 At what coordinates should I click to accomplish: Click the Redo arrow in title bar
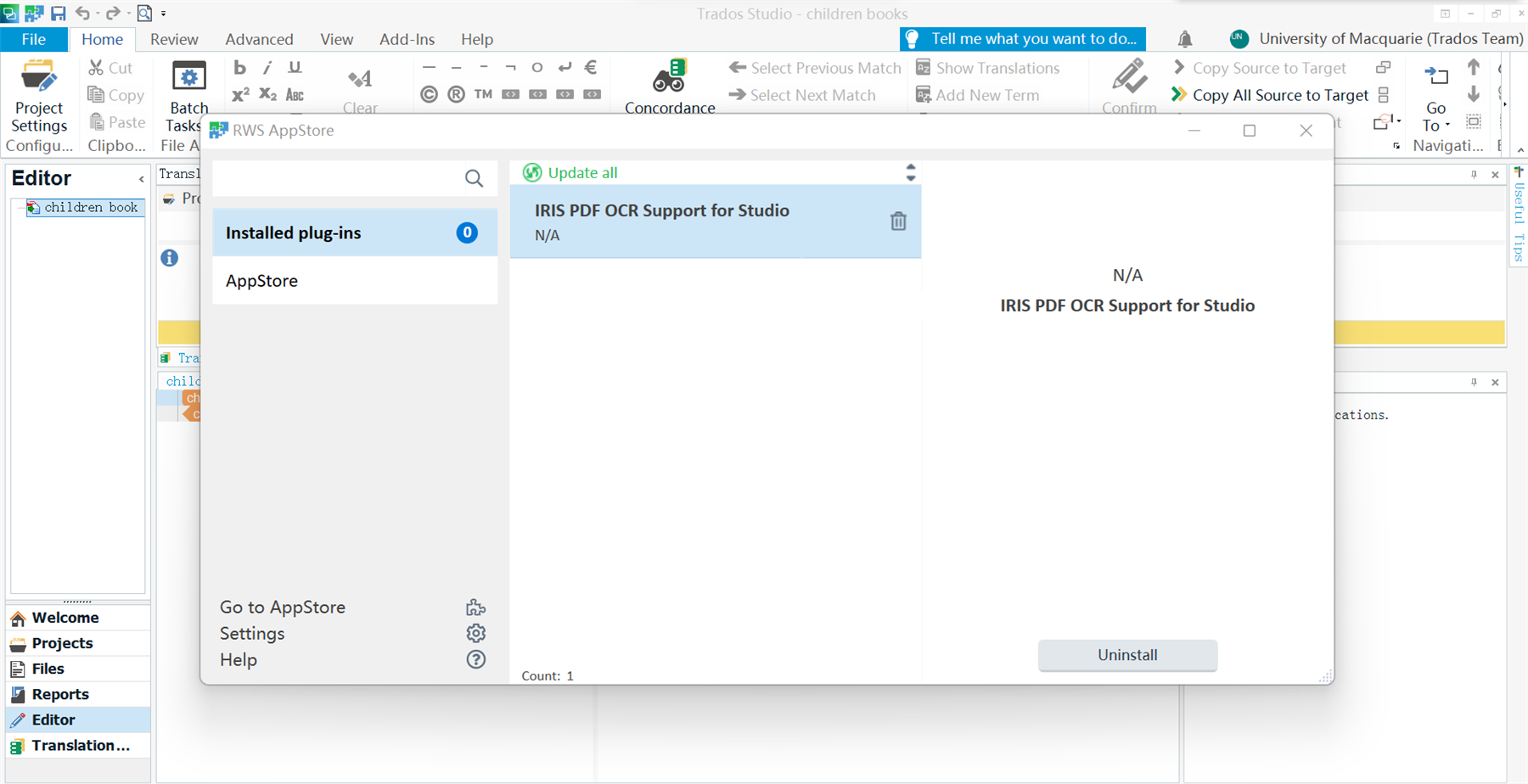[112, 13]
